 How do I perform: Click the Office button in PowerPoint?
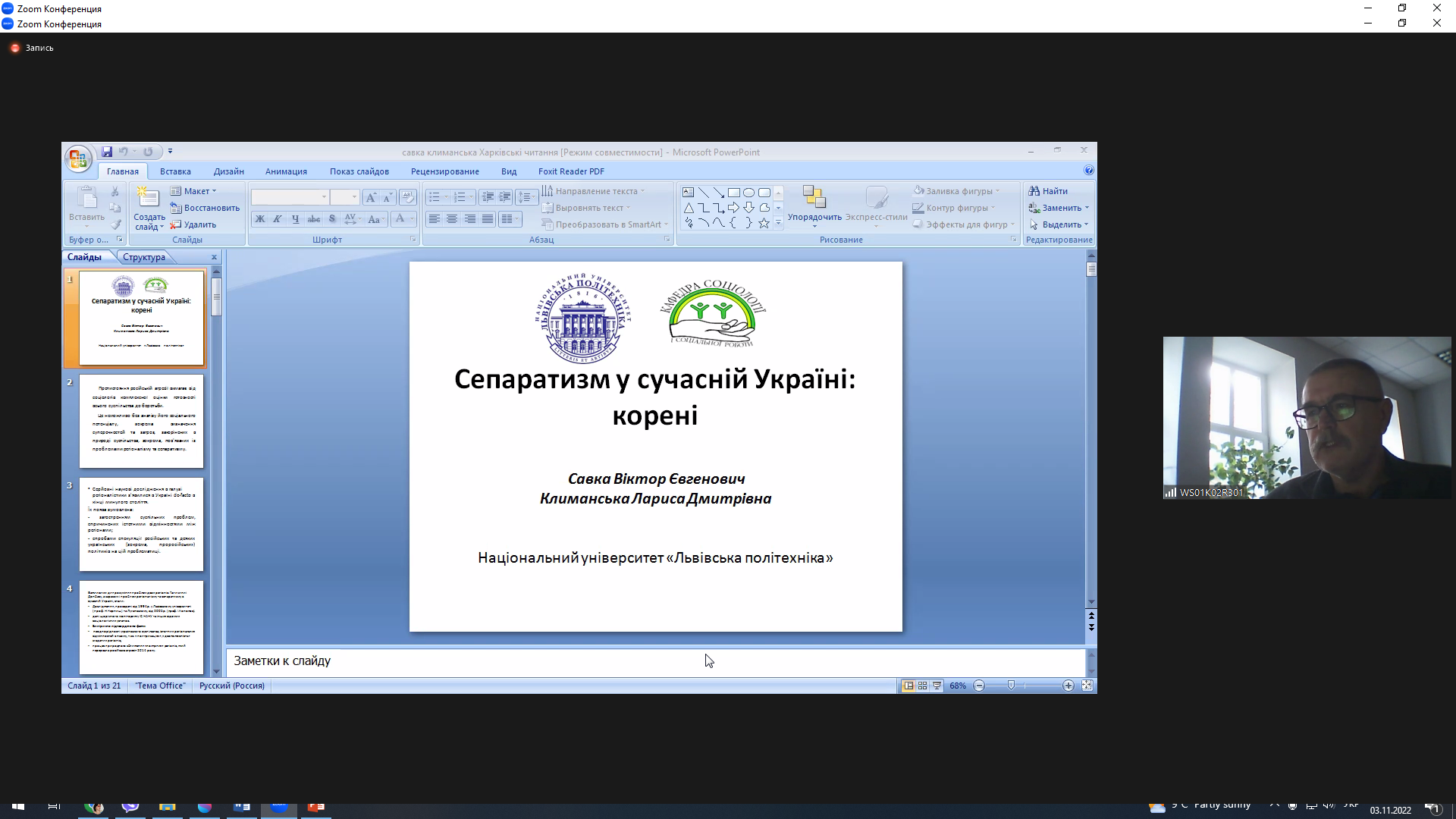[78, 158]
